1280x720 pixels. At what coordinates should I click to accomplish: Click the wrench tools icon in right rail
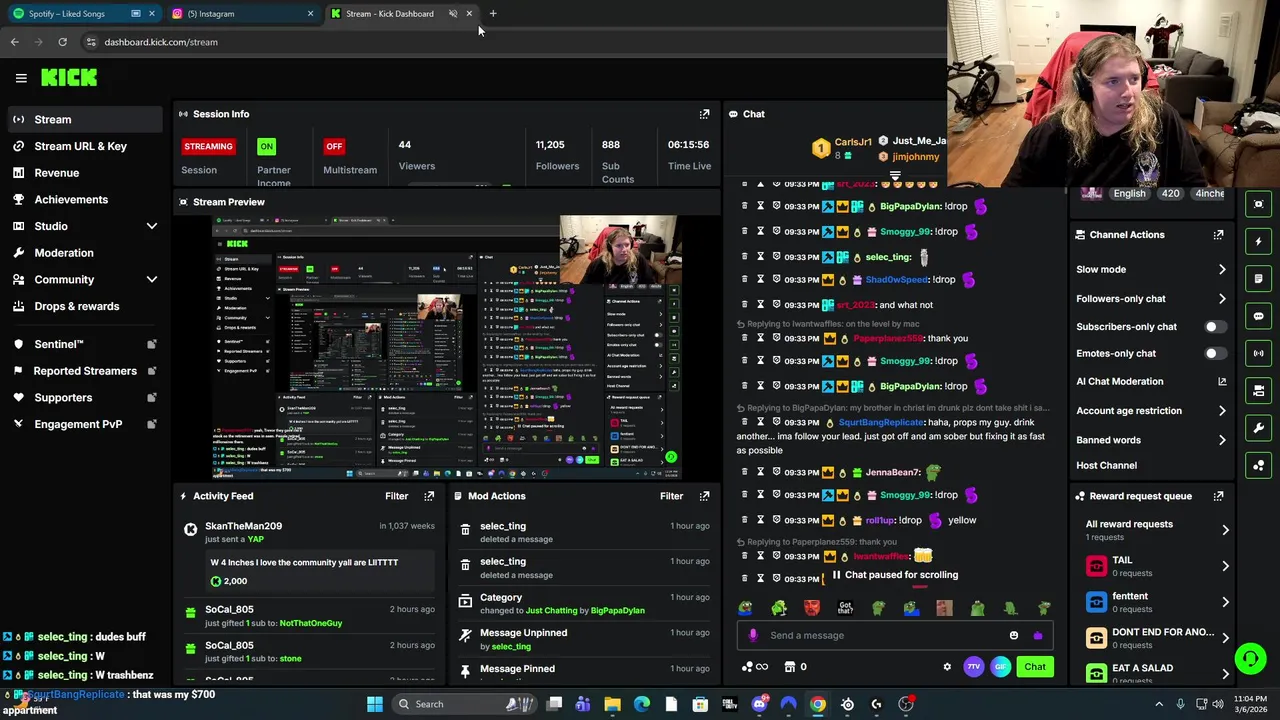click(1258, 428)
